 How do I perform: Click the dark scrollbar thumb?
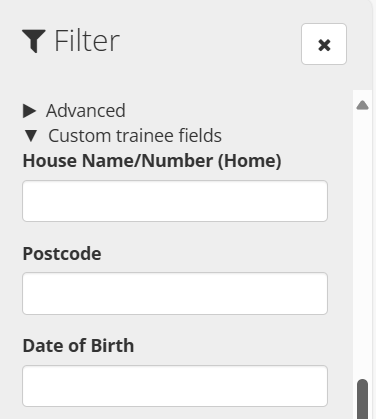pyautogui.click(x=362, y=399)
